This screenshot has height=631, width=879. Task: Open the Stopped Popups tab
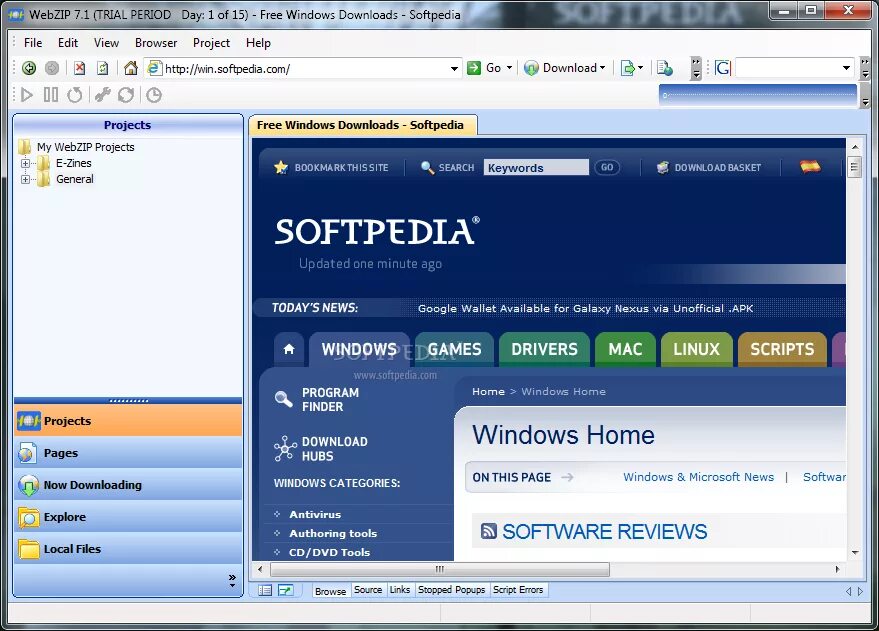[x=451, y=590]
